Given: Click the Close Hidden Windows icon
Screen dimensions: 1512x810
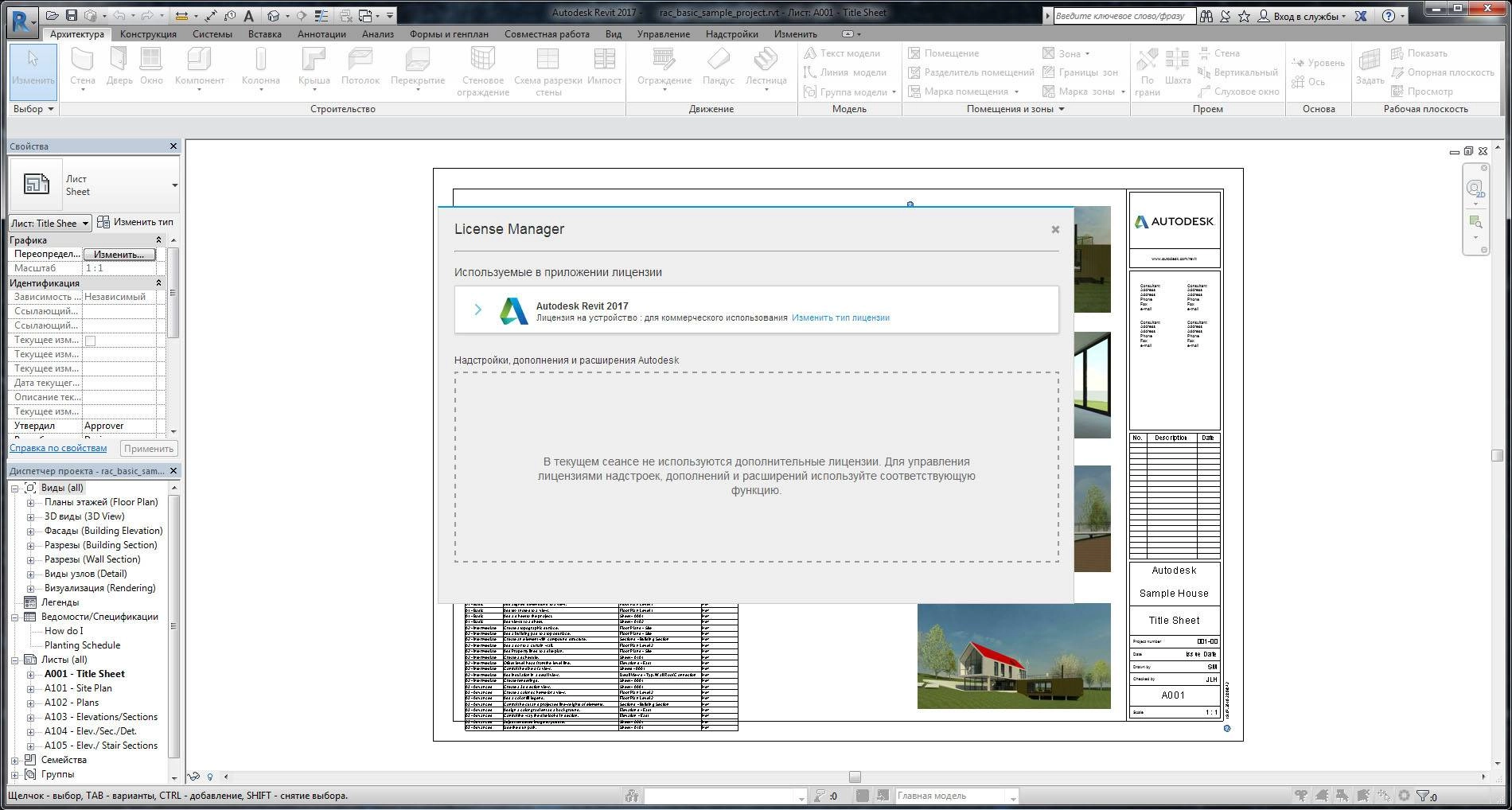Looking at the screenshot, I should pyautogui.click(x=345, y=16).
